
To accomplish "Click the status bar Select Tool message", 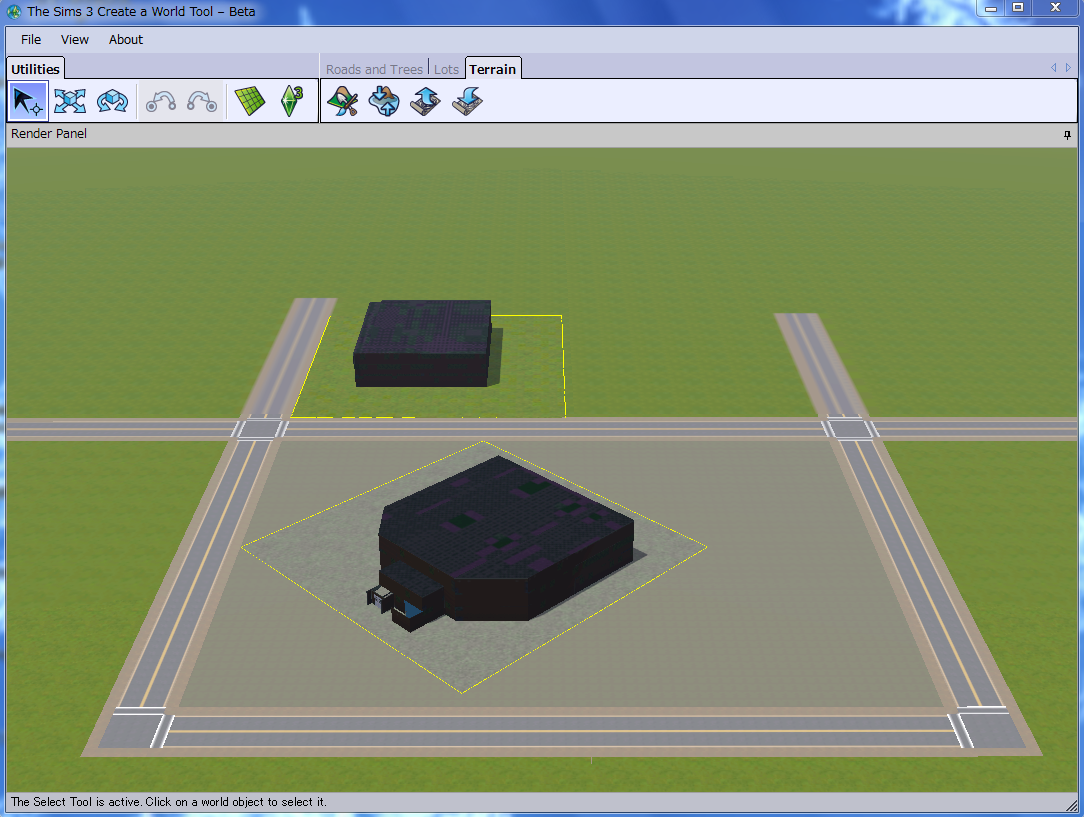I will [x=169, y=802].
